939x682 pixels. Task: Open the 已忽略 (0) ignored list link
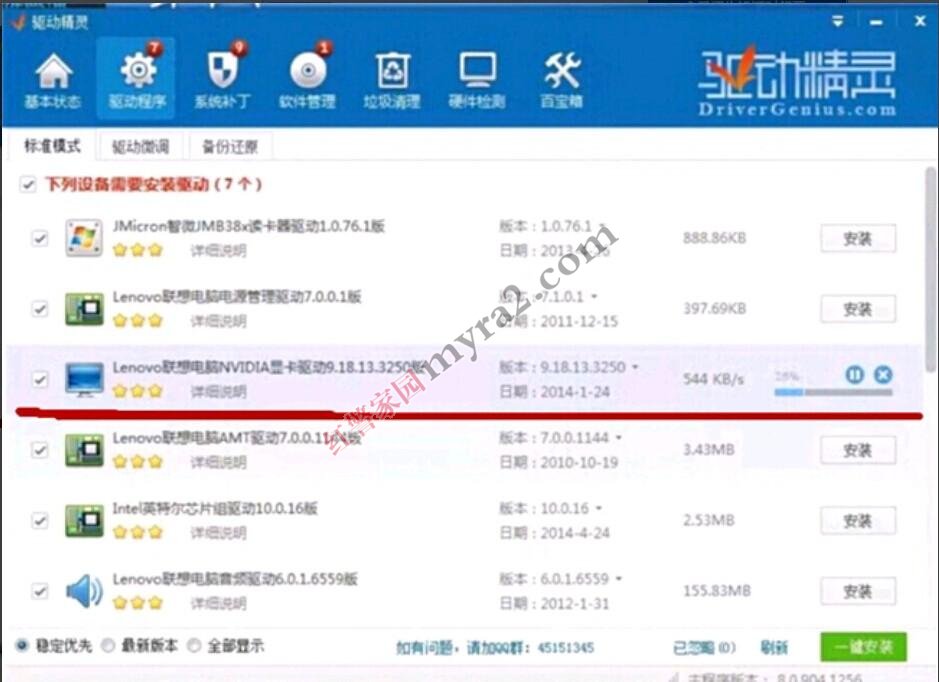pos(704,647)
